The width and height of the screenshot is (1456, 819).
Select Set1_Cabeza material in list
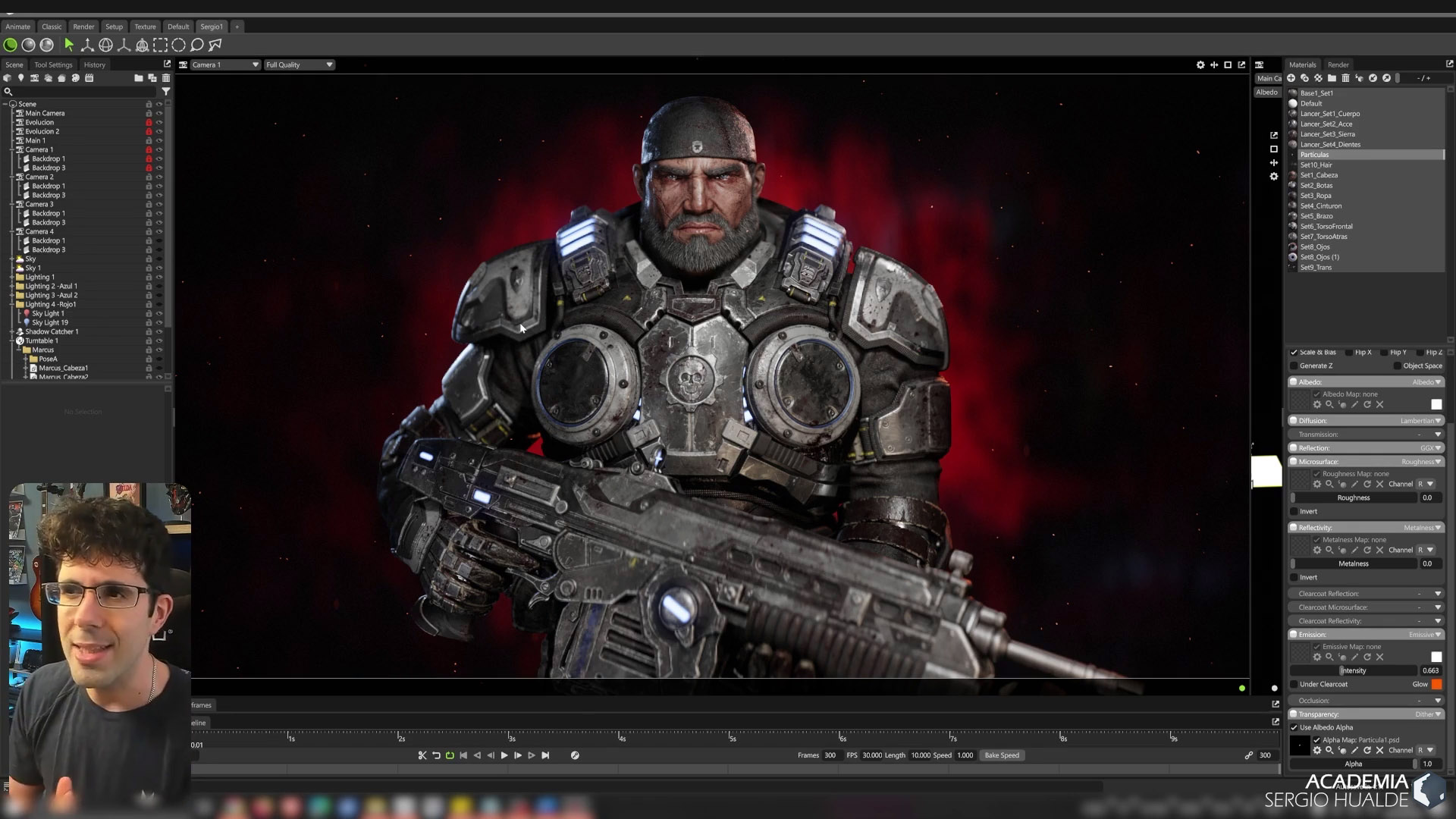1319,175
